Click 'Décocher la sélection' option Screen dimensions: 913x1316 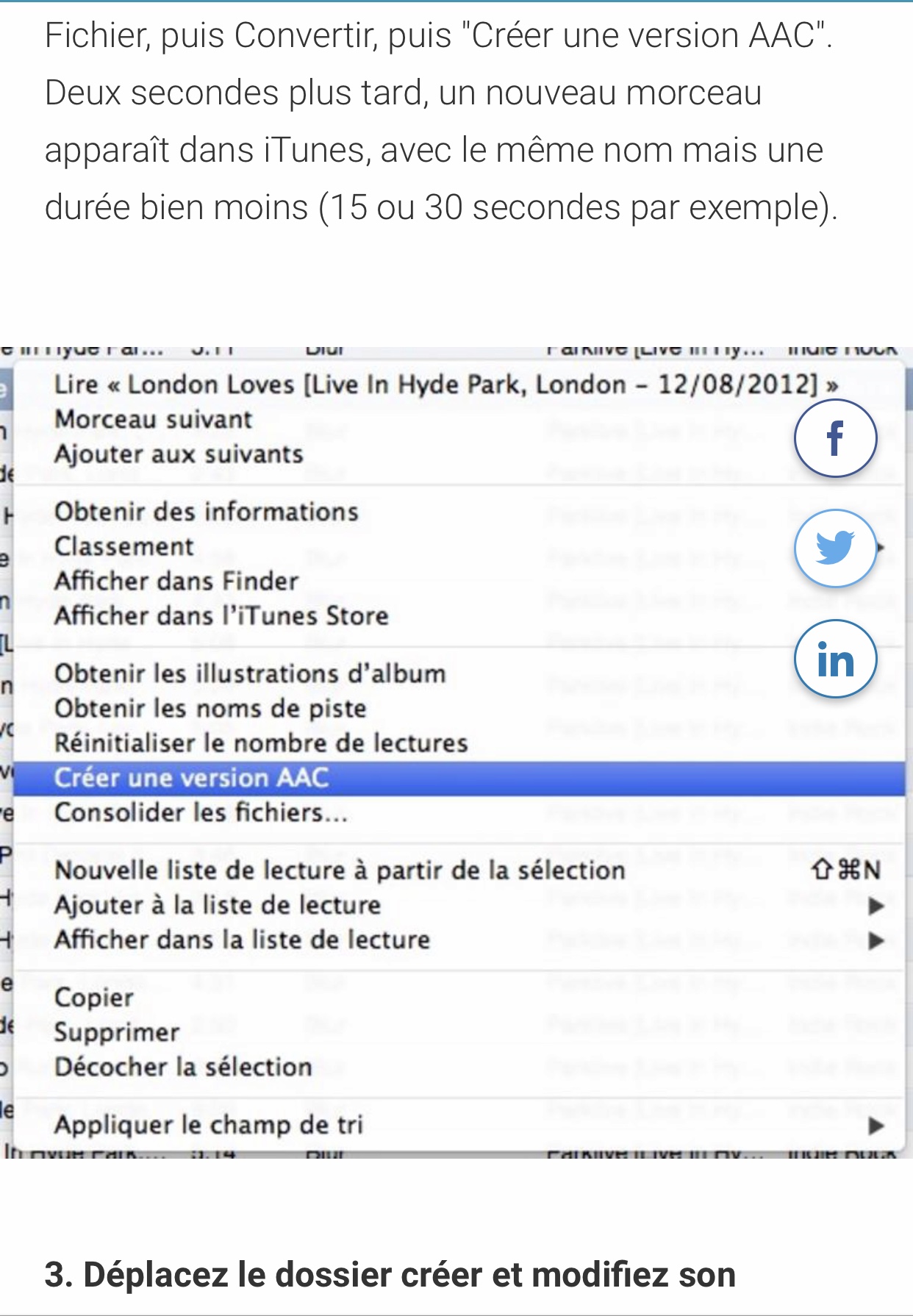click(x=183, y=1067)
